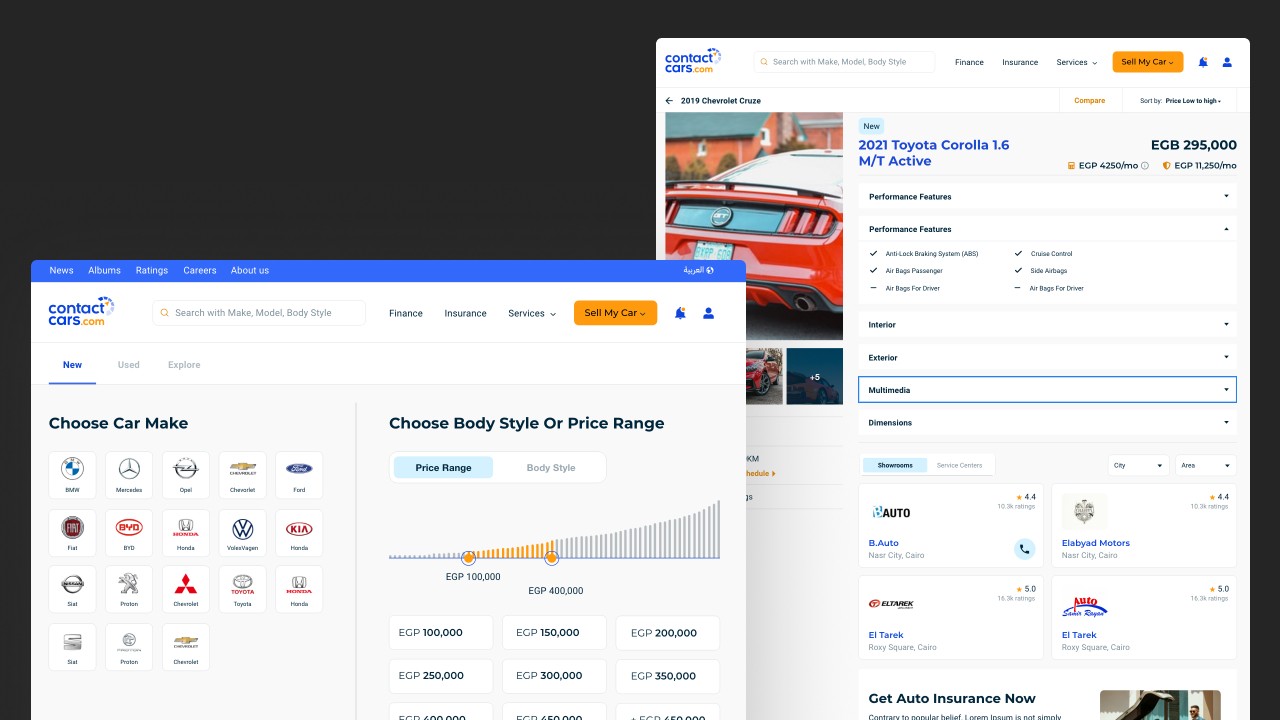Viewport: 1280px width, 720px height.
Task: Open the Elabyad Motors showroom card
Action: tap(1144, 526)
